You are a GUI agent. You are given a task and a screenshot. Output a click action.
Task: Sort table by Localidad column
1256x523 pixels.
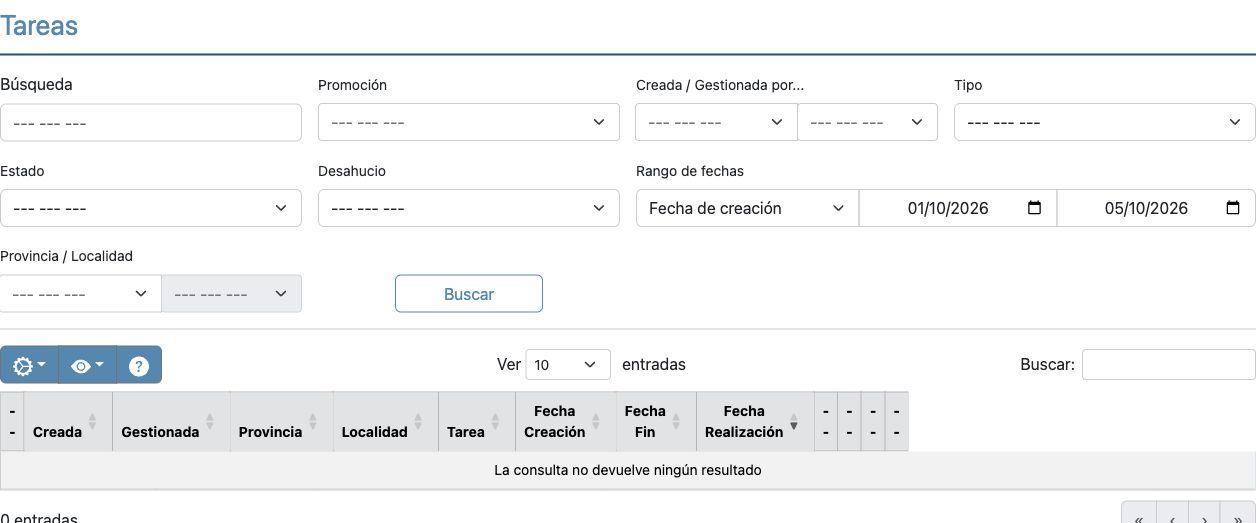(x=386, y=422)
